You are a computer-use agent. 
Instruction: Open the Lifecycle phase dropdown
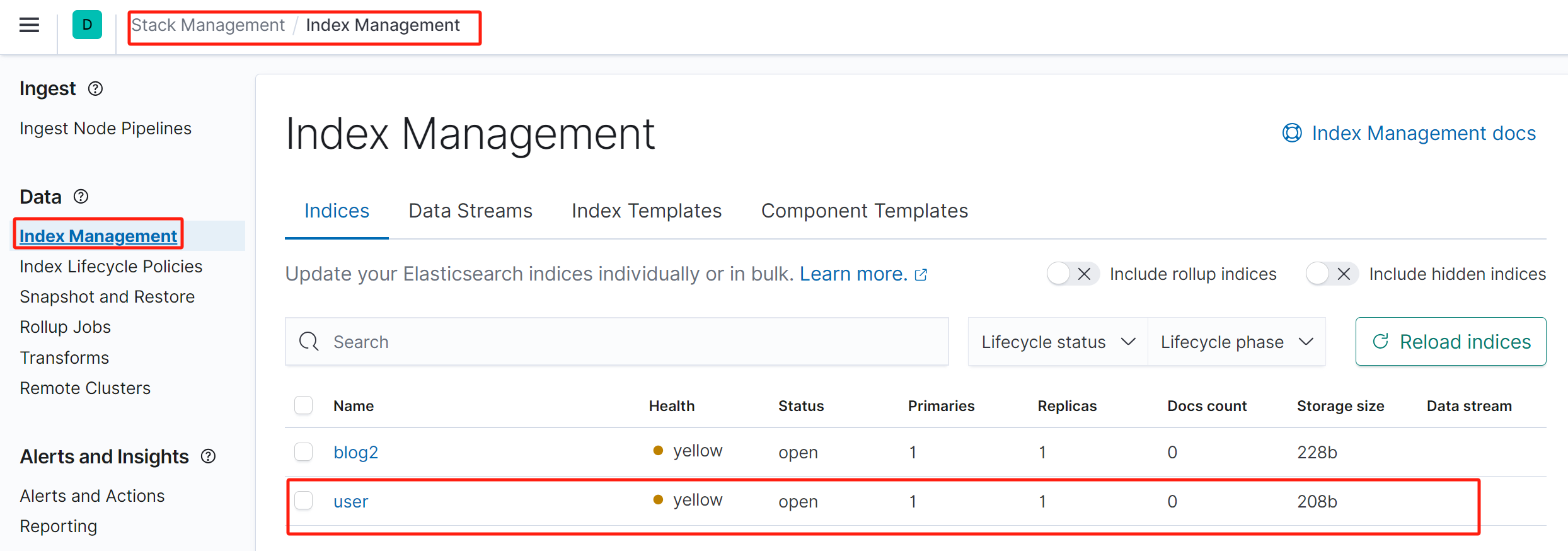coord(1237,342)
